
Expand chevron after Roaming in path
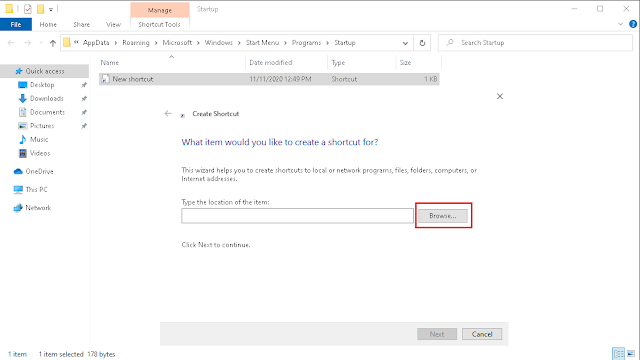coord(156,43)
